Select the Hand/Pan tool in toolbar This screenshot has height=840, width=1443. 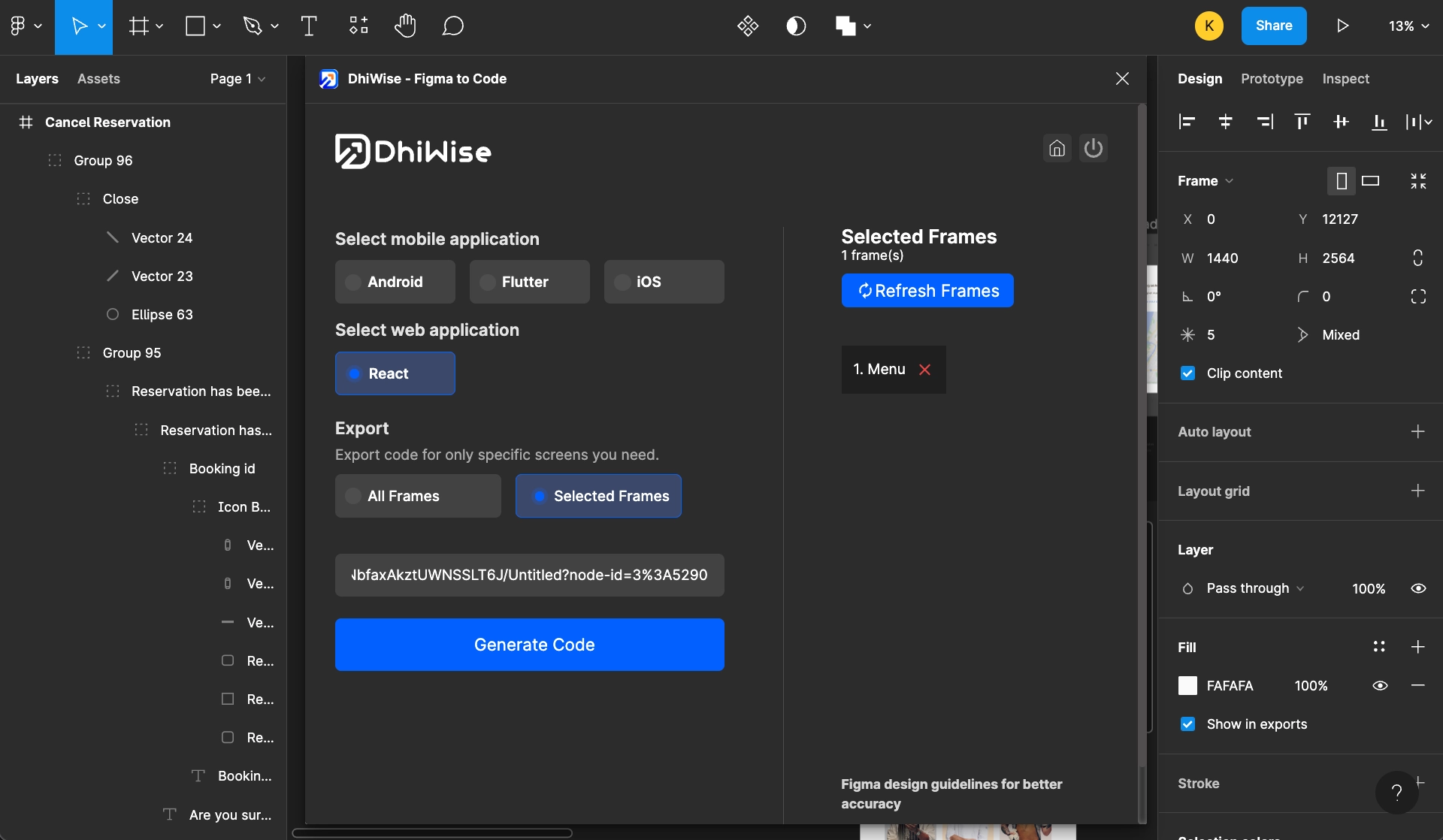tap(404, 26)
